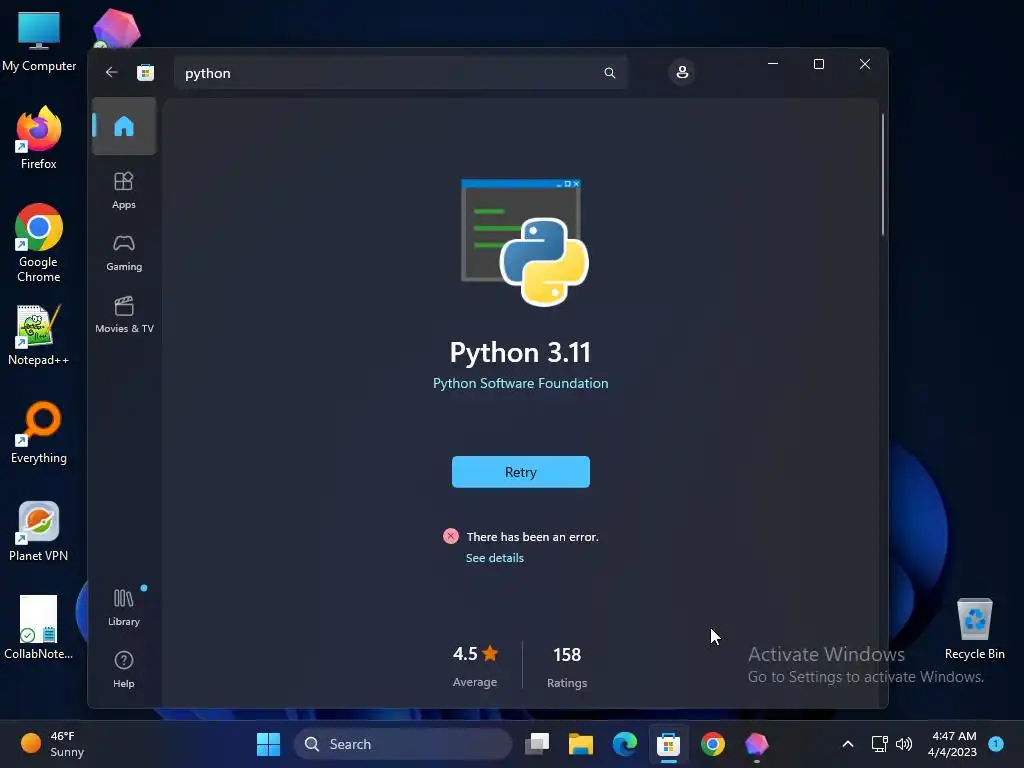Screen dimensions: 1024x768
Task: Open the notification badge in taskbar corner
Action: tap(996, 743)
